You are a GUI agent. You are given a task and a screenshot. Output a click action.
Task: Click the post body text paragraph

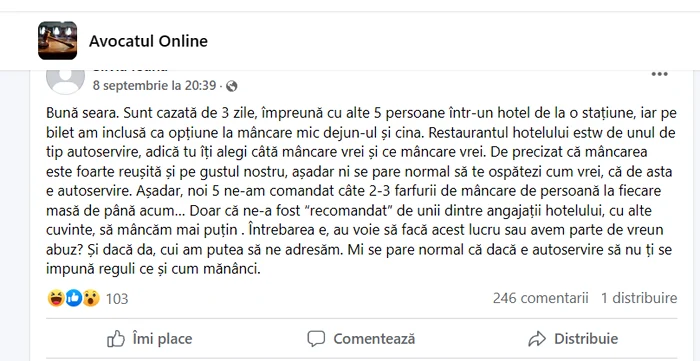pyautogui.click(x=362, y=191)
